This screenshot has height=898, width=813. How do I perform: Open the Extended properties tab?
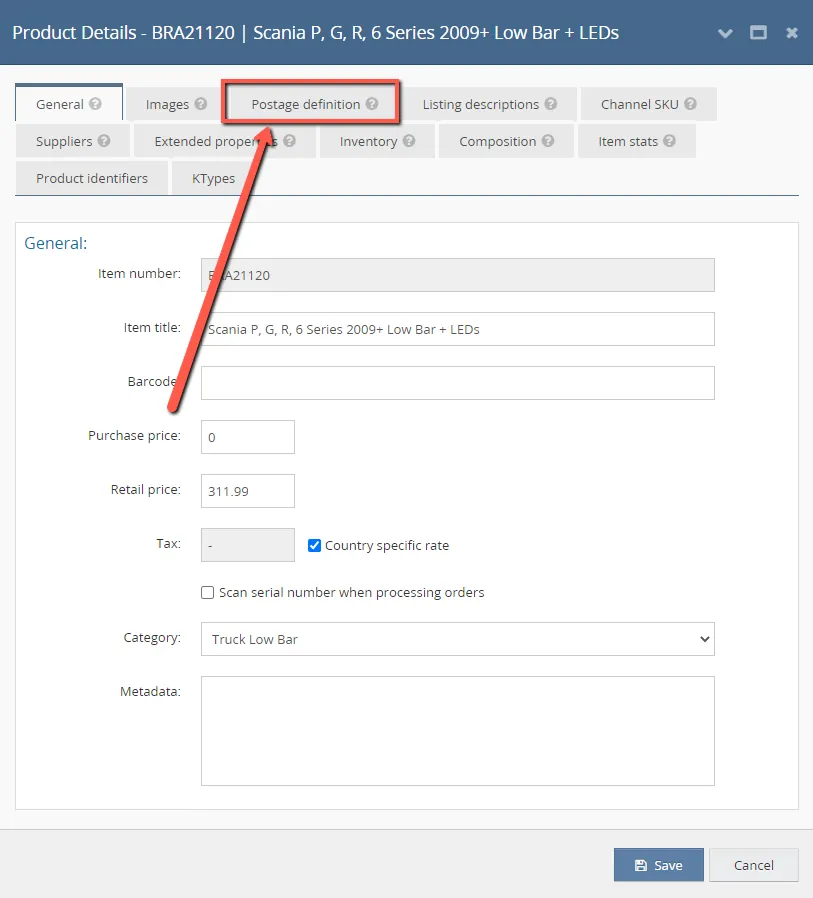pyautogui.click(x=224, y=141)
